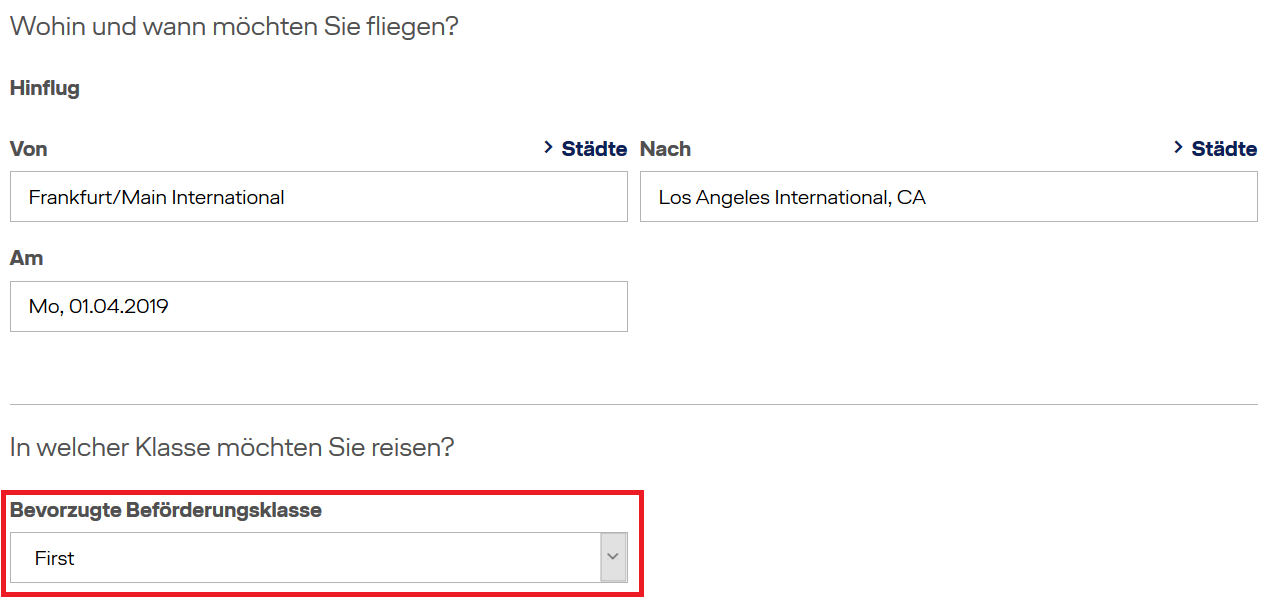Screen dimensions: 1288x607
Task: Click the 'Bevorzugte Beförderungsklasse' label
Action: click(166, 510)
